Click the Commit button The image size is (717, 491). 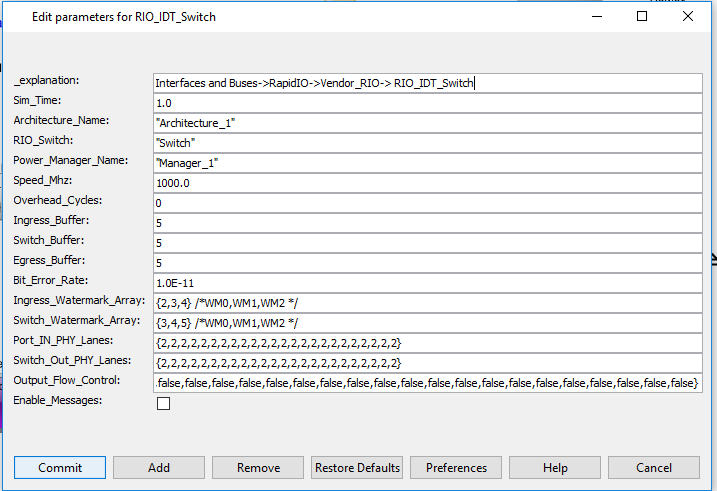tap(60, 467)
